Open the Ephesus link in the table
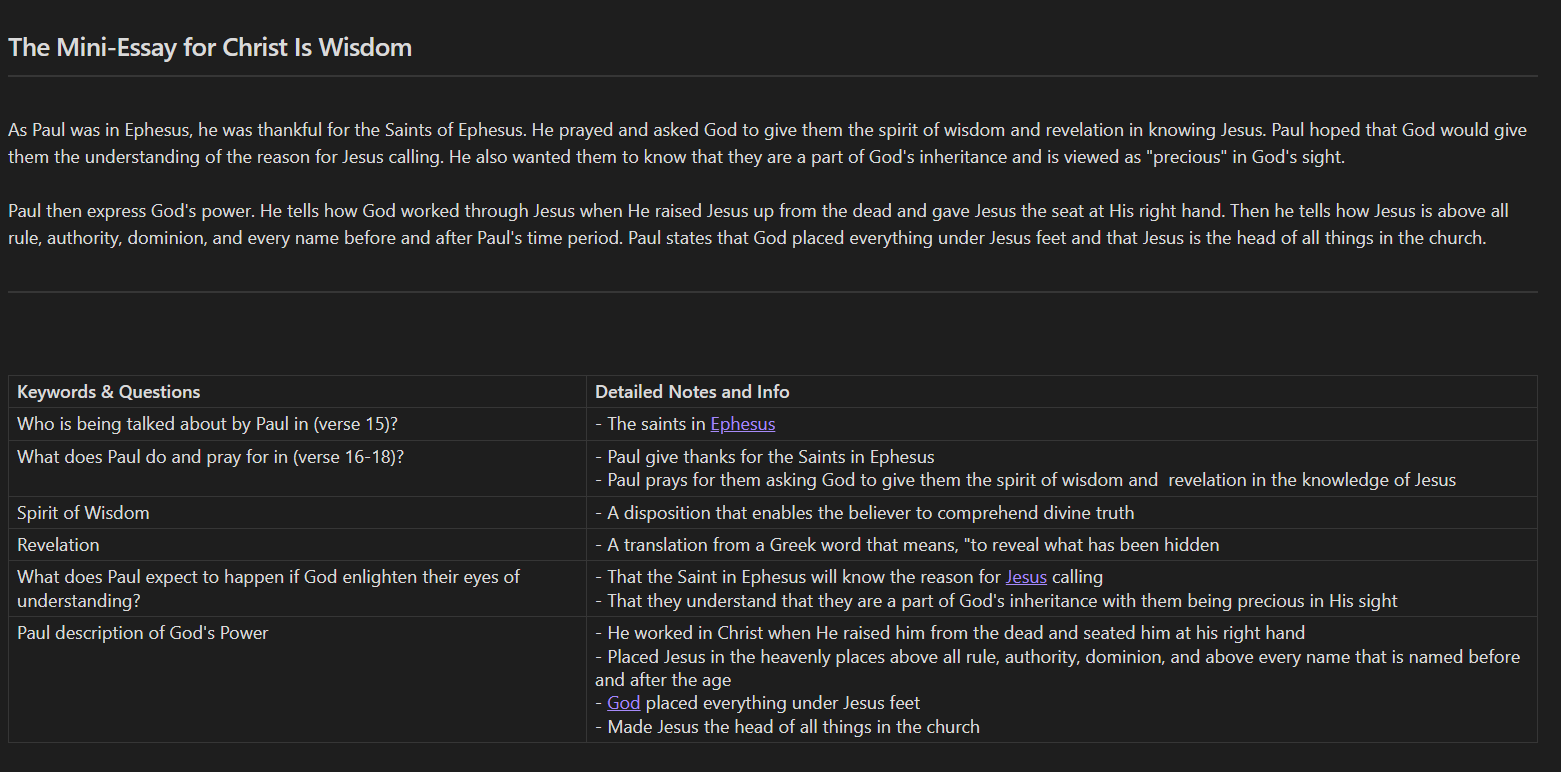The image size is (1561, 772). point(742,424)
